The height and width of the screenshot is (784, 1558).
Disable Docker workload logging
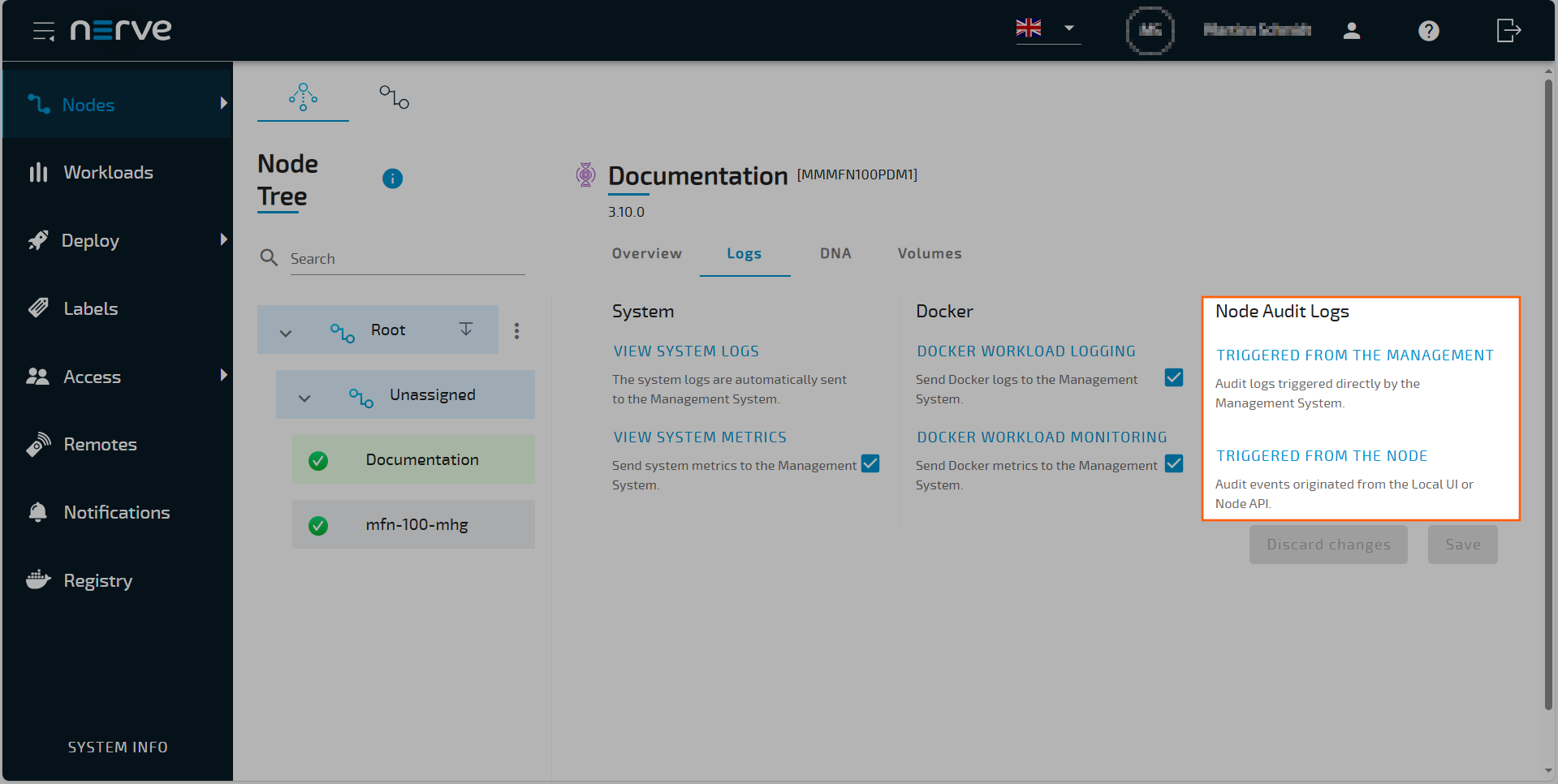pos(1174,377)
